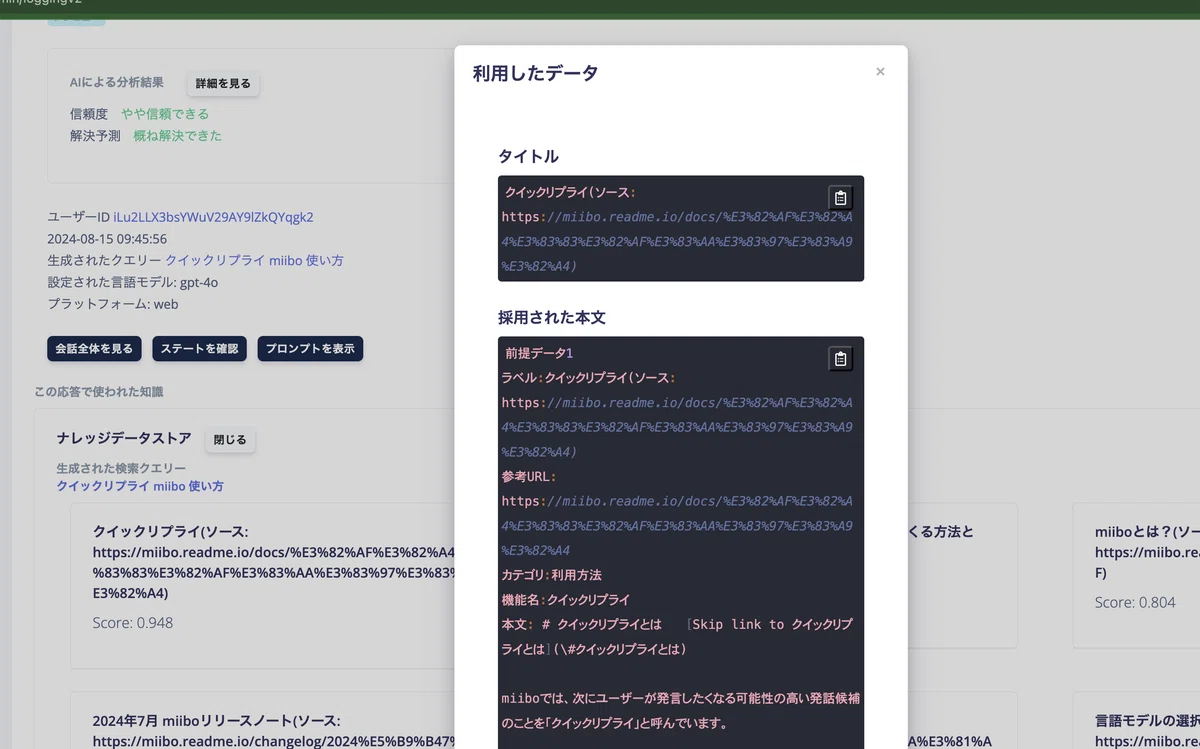1200x749 pixels.
Task: Open the miiboとは？ result card scored 0.804
Action: point(1137,575)
